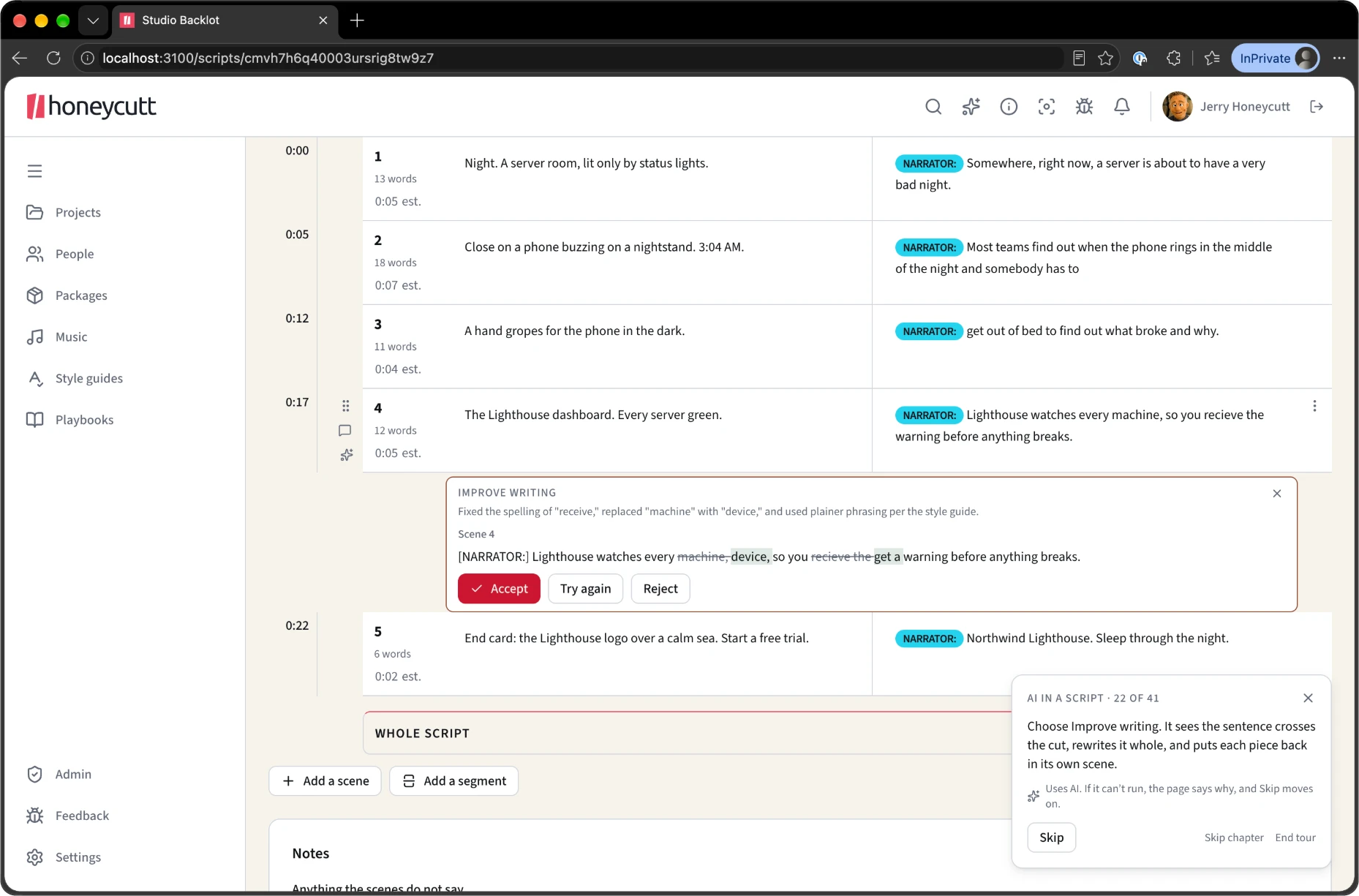Toggle the sidebar hamburger menu
This screenshot has width=1359, height=896.
pyautogui.click(x=34, y=171)
